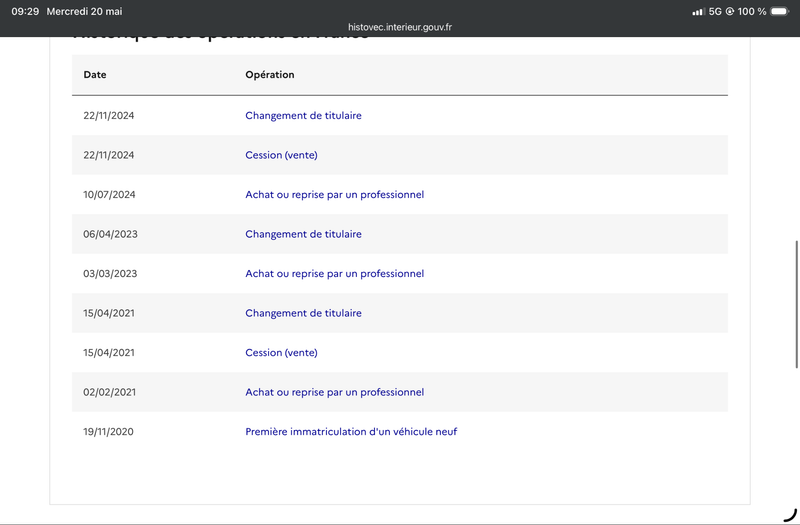Screen dimensions: 800x525
Task: Tap the orientation lock status icon
Action: (730, 11)
